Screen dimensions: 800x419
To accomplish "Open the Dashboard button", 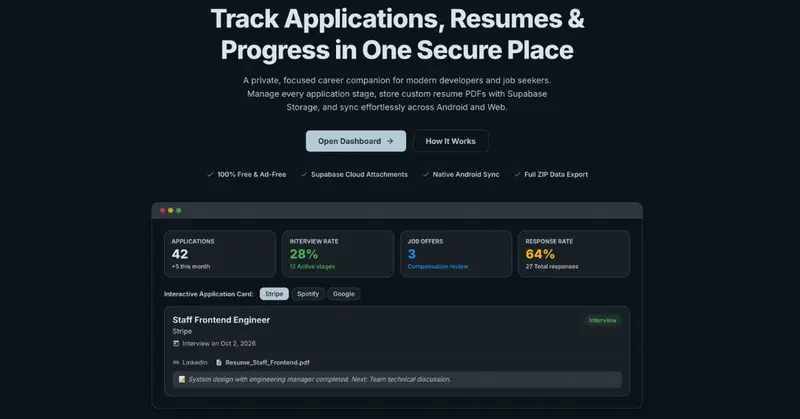I will [x=356, y=141].
